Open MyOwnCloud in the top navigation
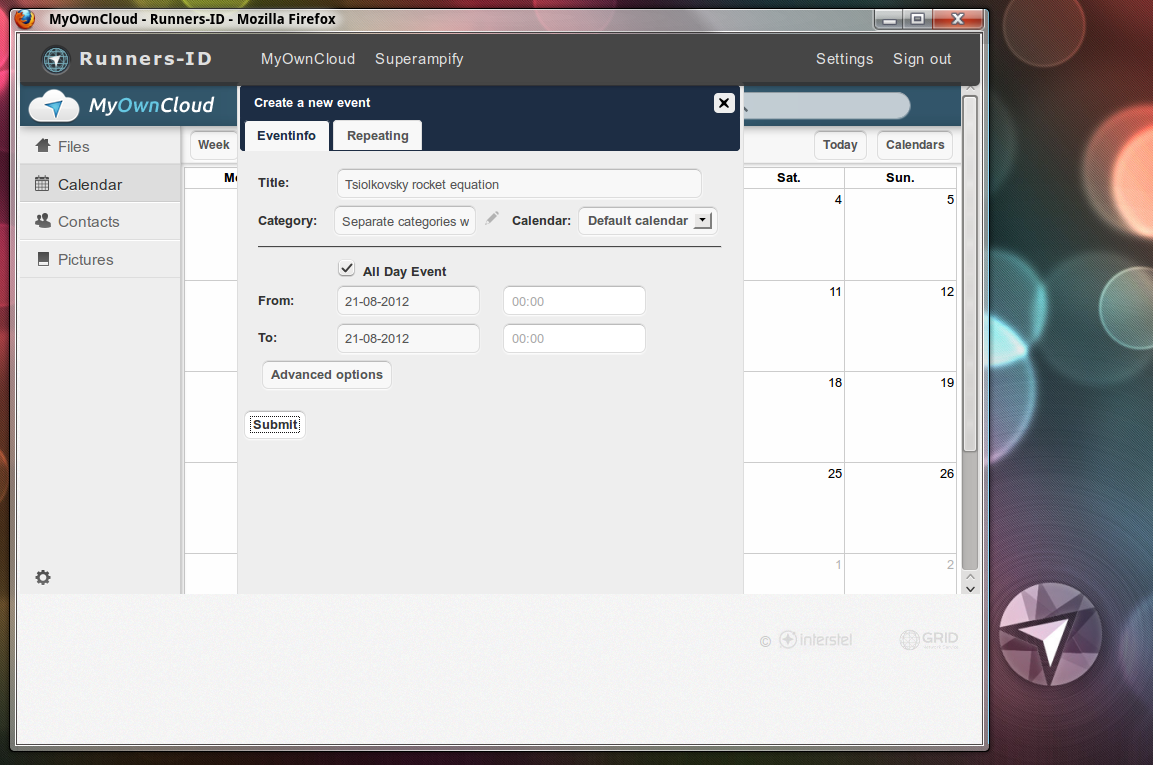The height and width of the screenshot is (765, 1153). (x=307, y=59)
